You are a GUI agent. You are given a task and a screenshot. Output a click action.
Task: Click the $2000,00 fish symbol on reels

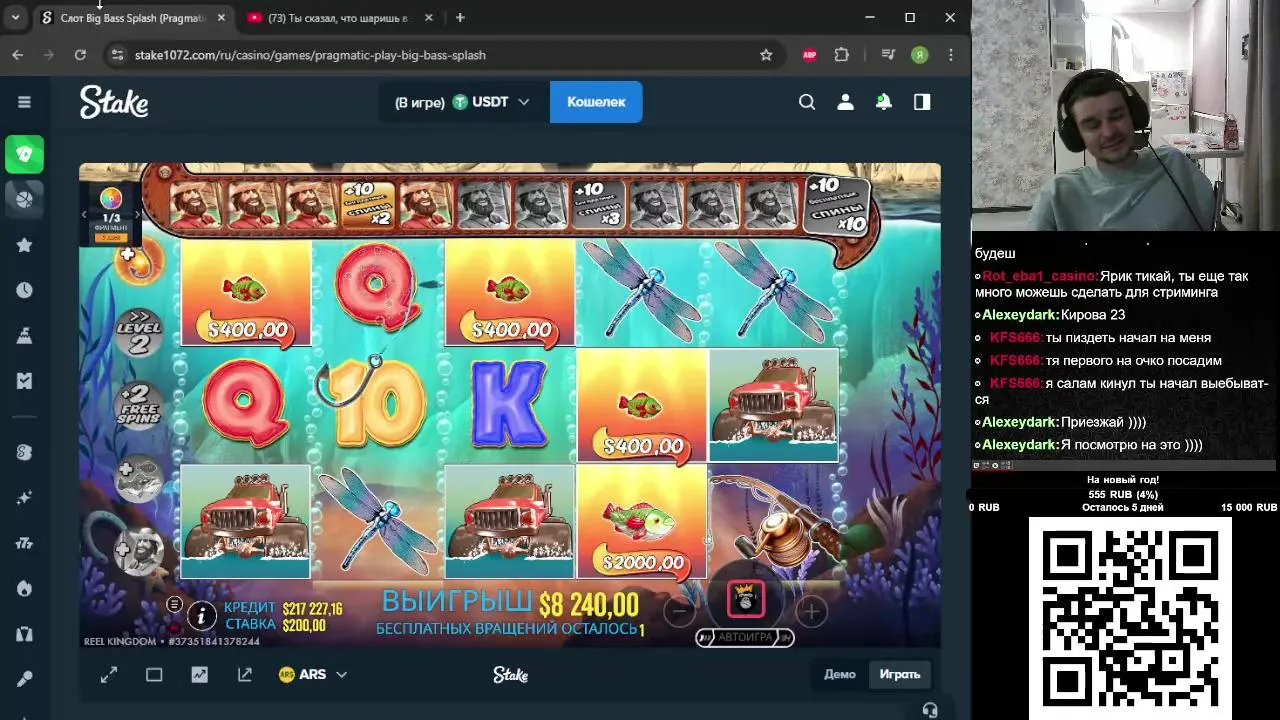642,522
